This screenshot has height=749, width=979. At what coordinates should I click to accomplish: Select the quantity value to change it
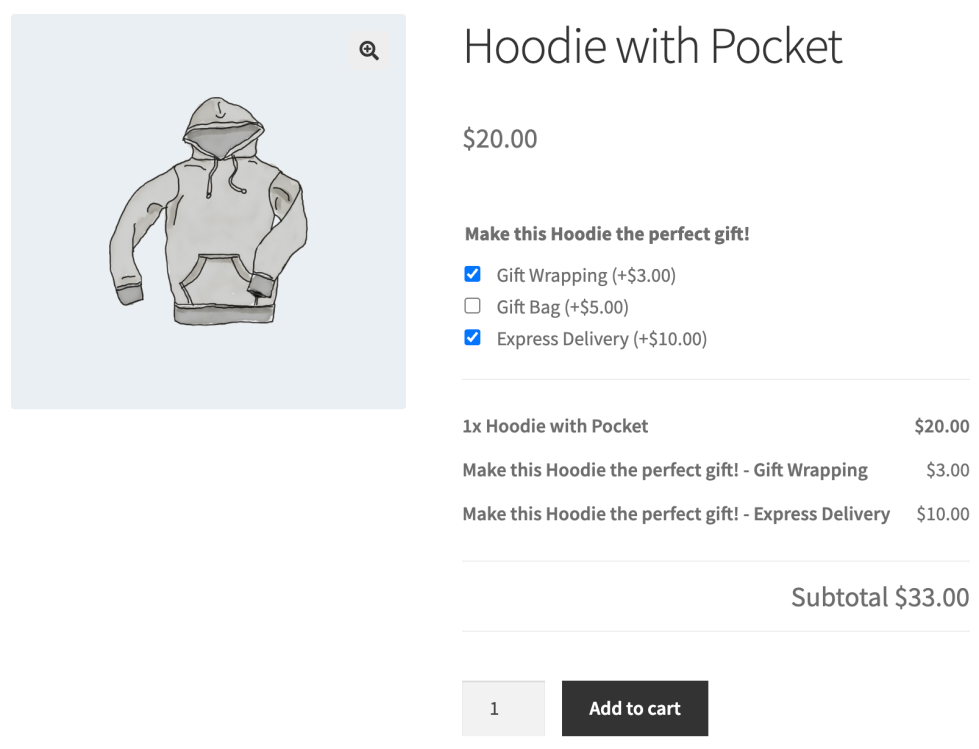503,708
